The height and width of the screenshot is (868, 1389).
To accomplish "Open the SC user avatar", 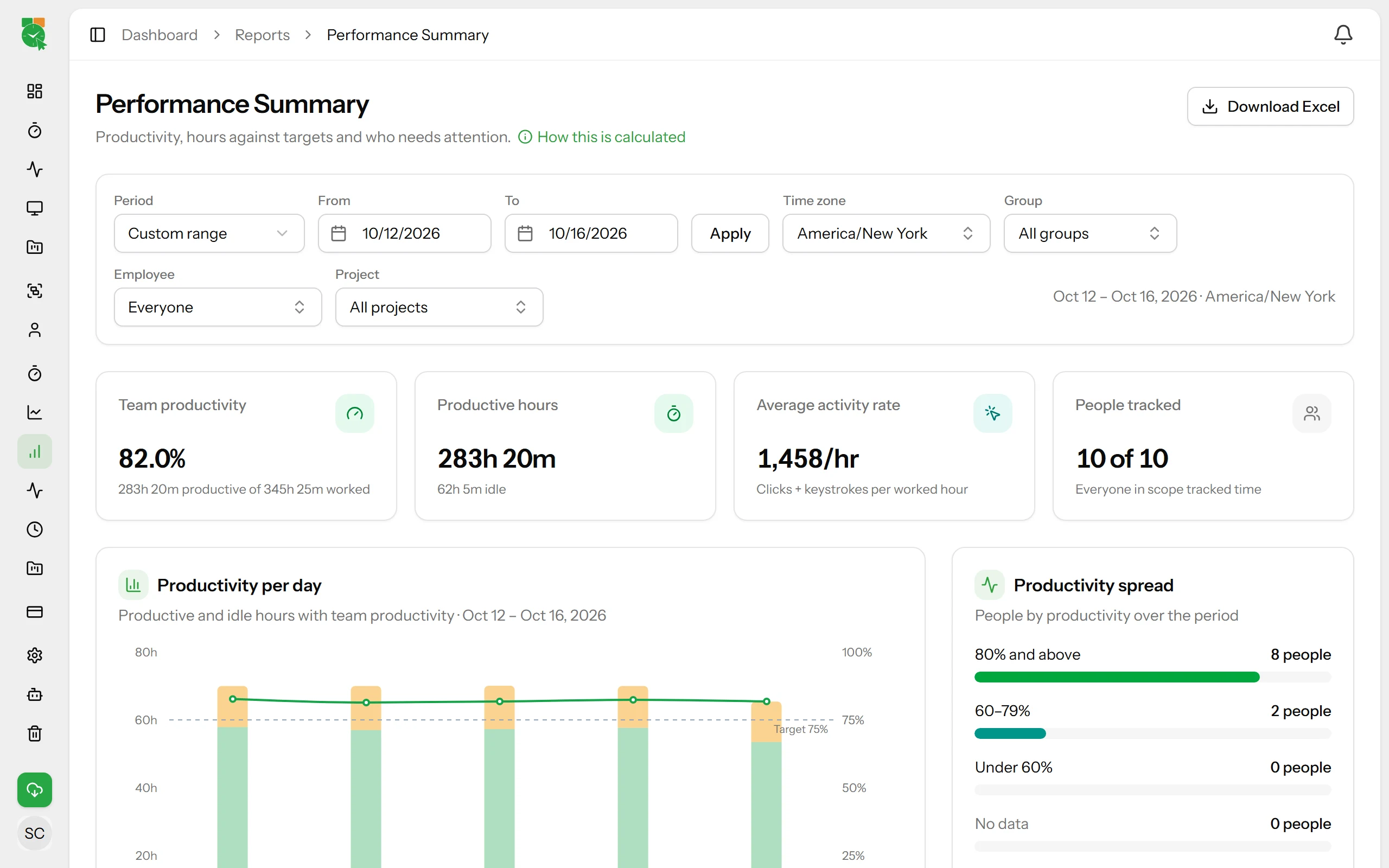I will [34, 833].
